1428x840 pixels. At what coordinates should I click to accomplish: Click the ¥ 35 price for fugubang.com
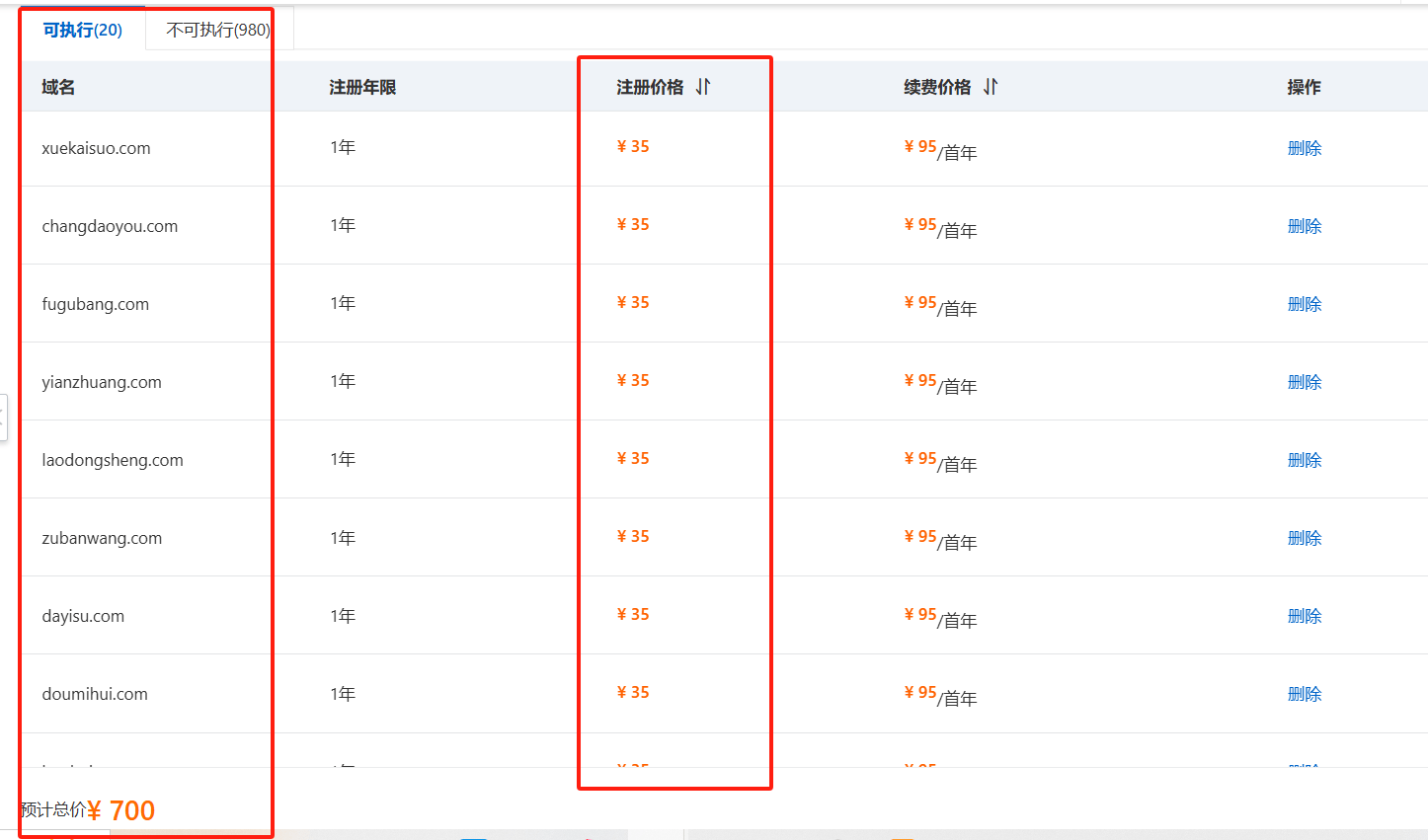coord(633,302)
